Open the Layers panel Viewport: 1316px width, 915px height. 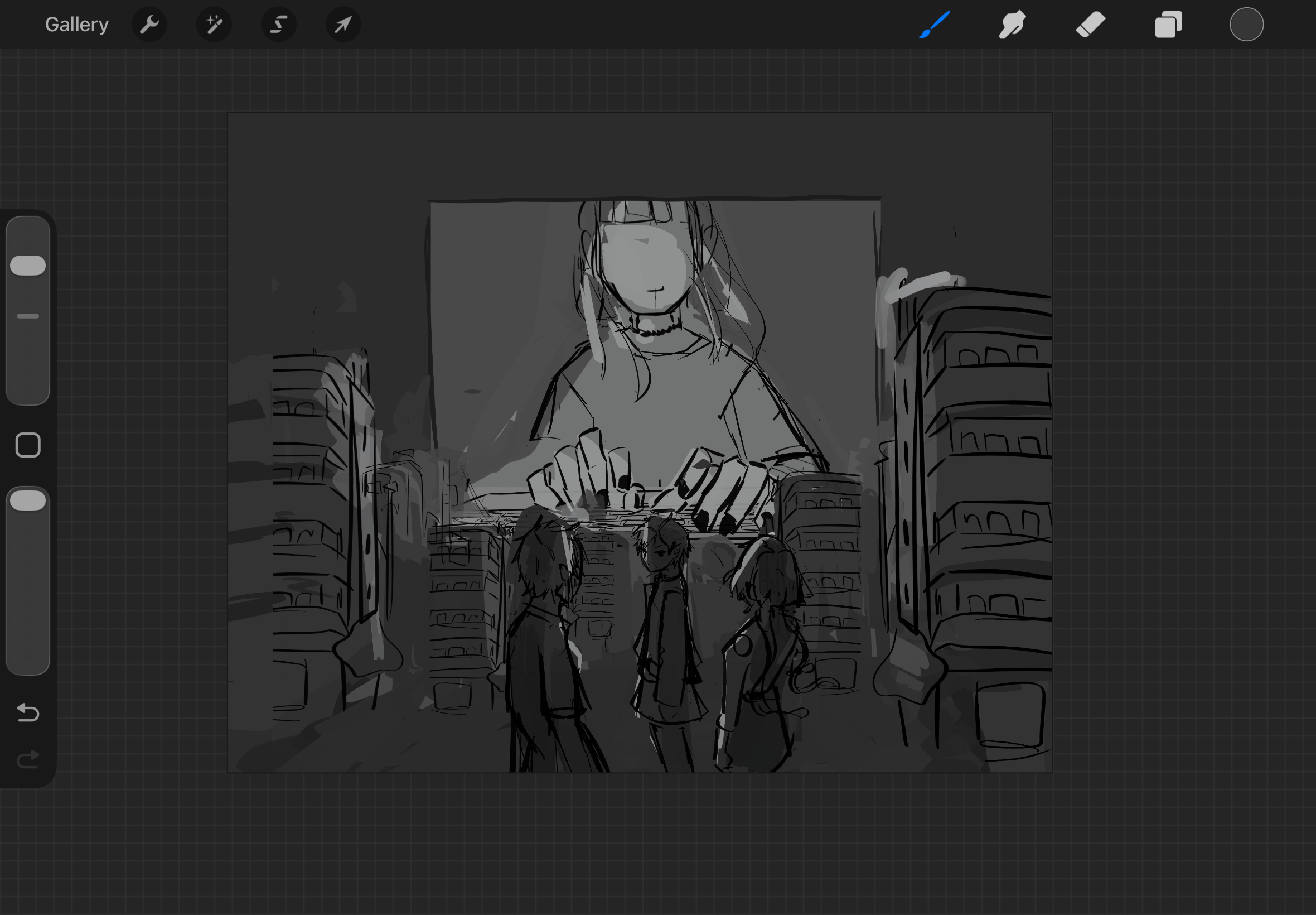1168,25
